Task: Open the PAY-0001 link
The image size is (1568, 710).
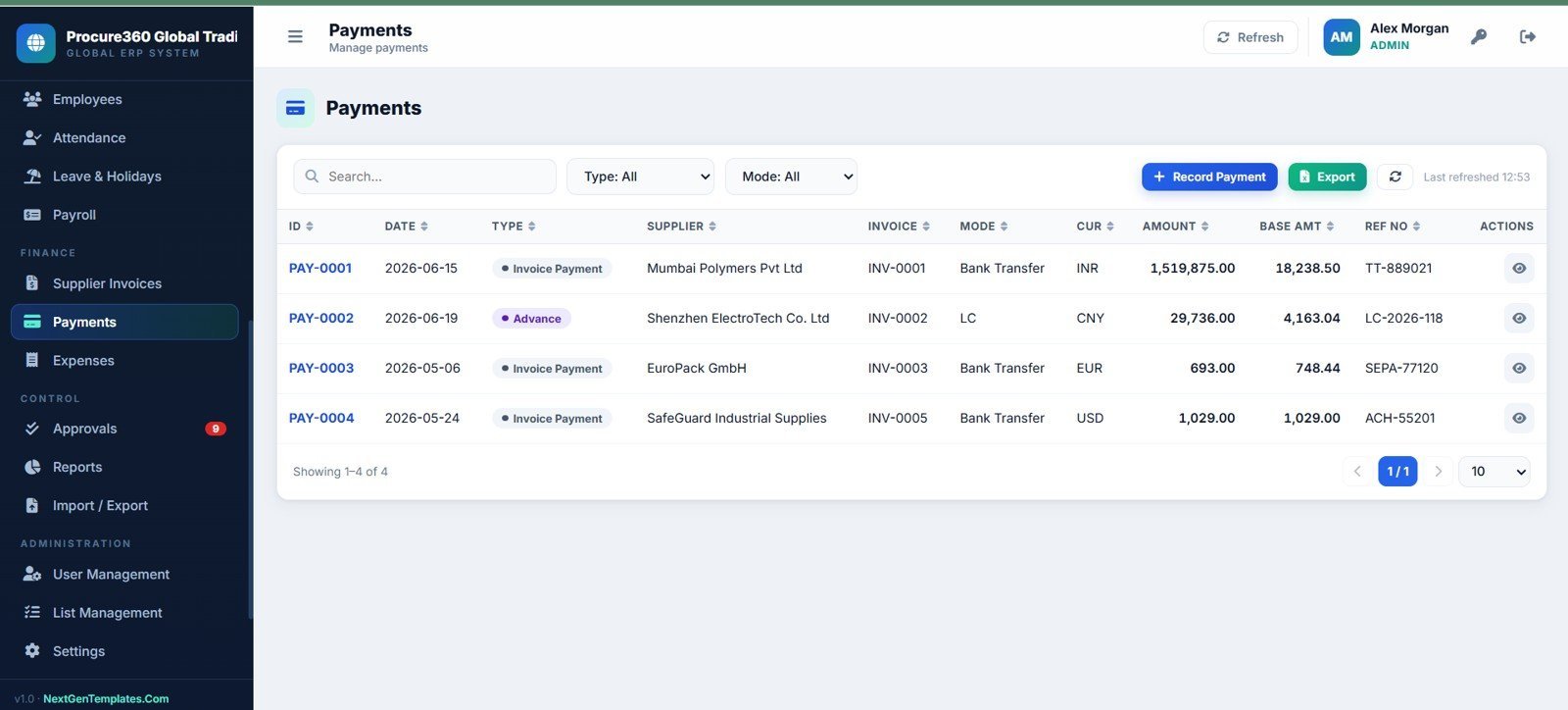Action: tap(320, 268)
